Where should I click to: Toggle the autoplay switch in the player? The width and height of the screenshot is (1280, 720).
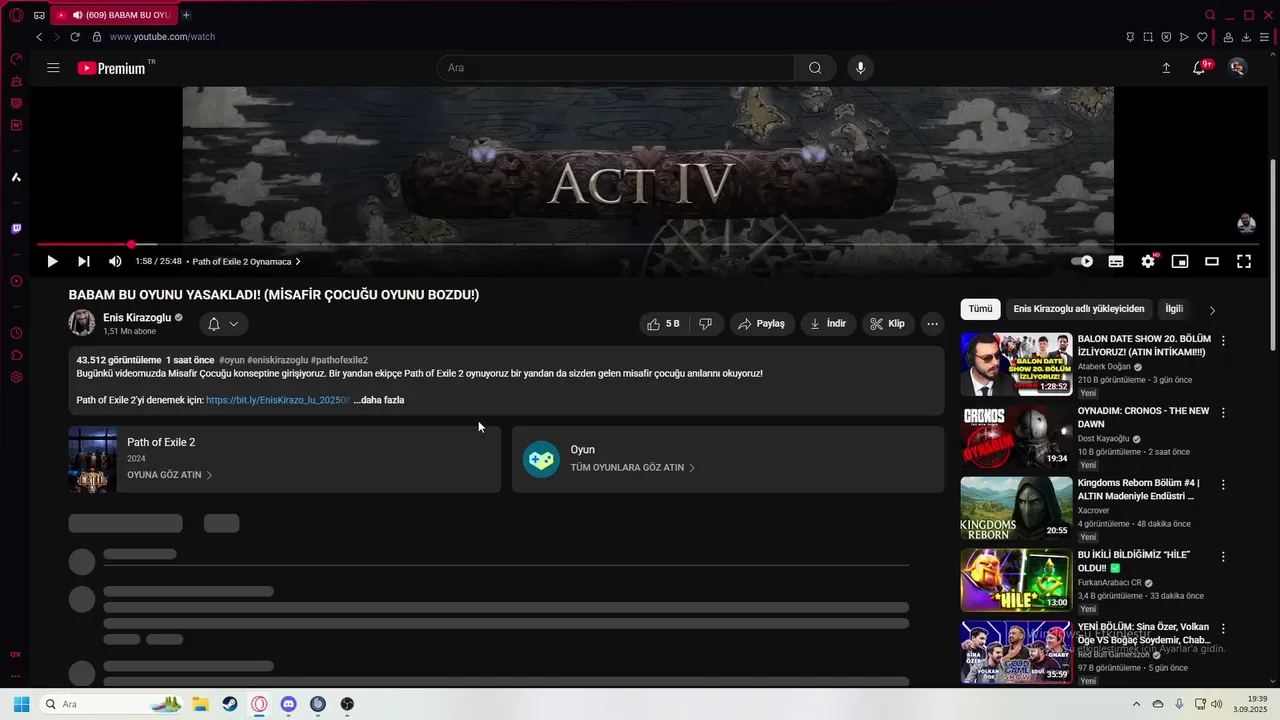point(1083,261)
